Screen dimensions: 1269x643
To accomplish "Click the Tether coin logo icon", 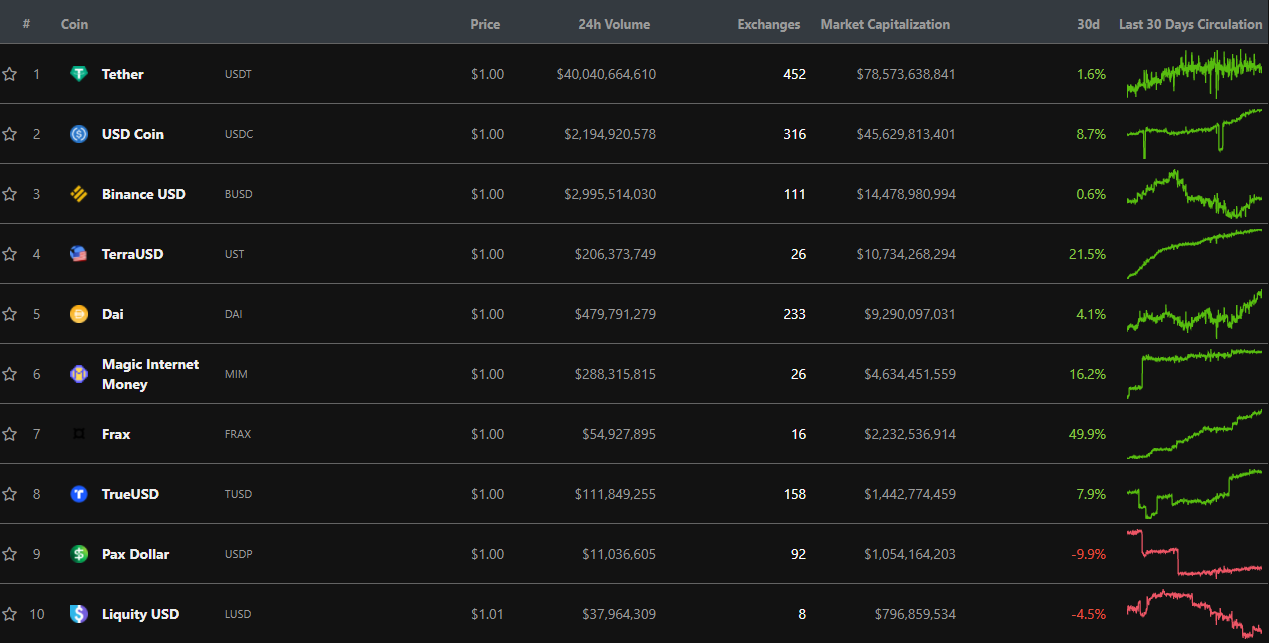I will [79, 74].
